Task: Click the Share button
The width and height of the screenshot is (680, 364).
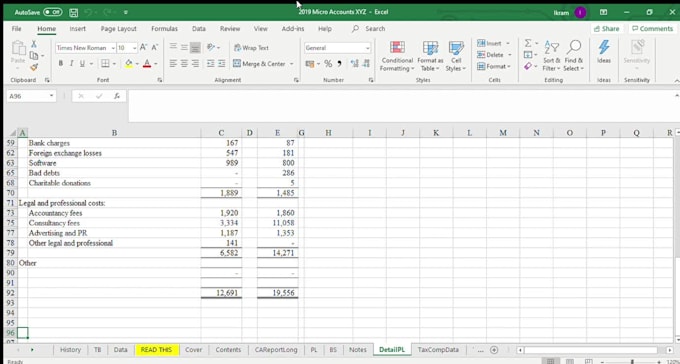Action: [606, 29]
